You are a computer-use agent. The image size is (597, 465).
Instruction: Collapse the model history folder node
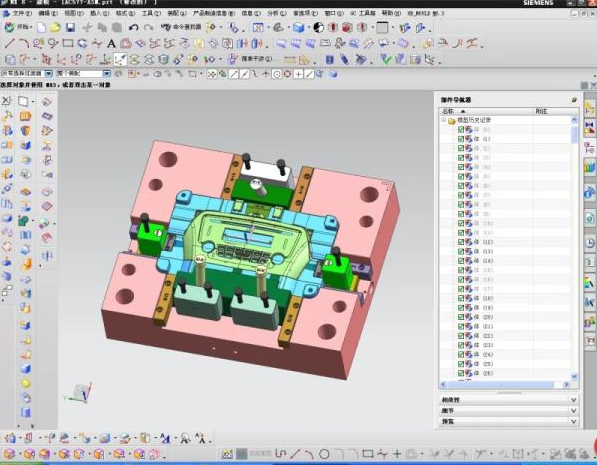444,120
